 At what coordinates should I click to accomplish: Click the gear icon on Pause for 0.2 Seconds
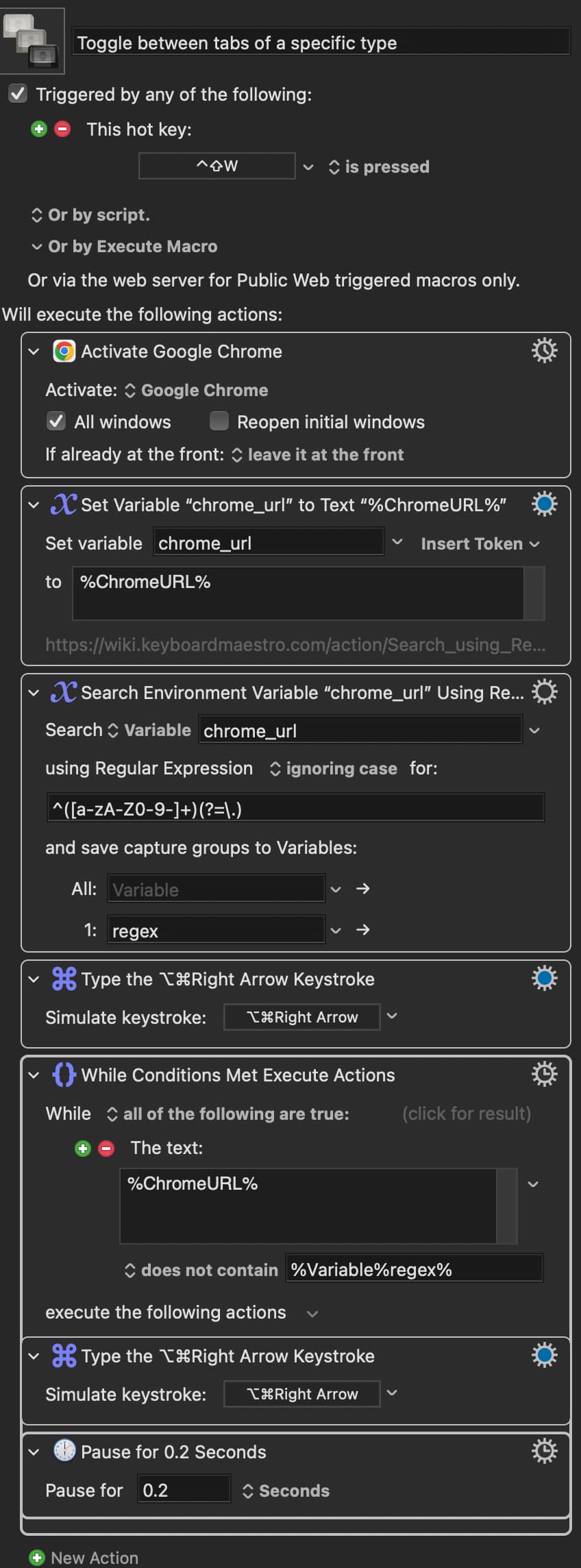click(x=544, y=1451)
